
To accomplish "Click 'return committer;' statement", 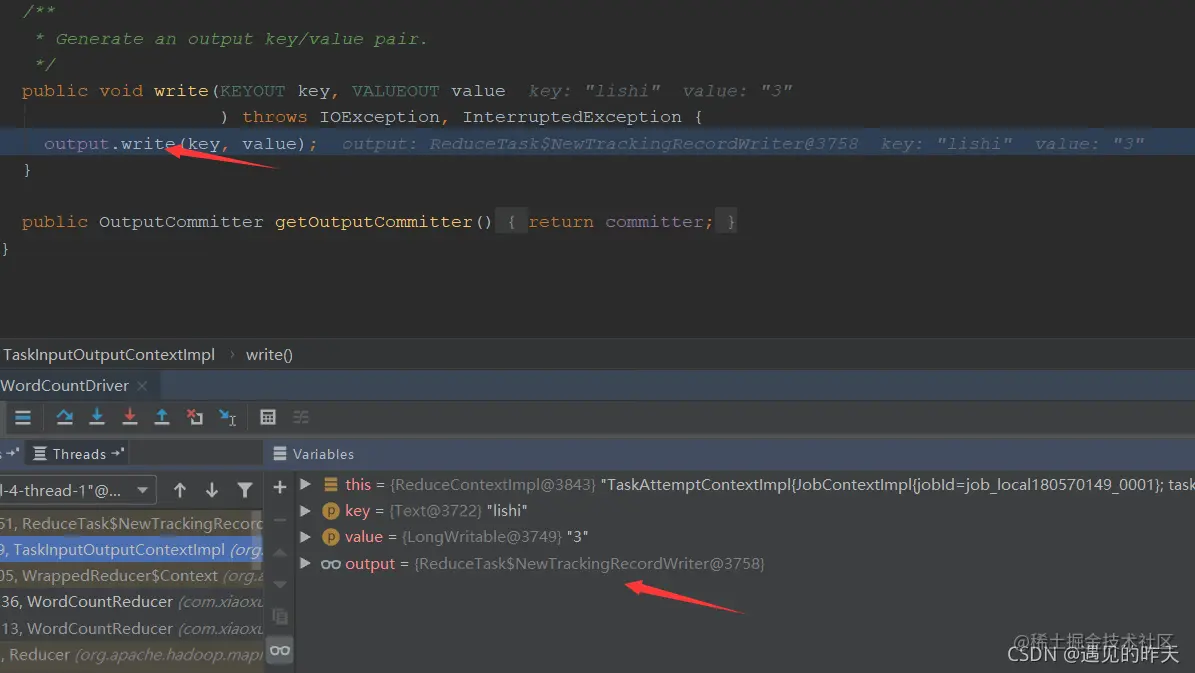I will [620, 222].
